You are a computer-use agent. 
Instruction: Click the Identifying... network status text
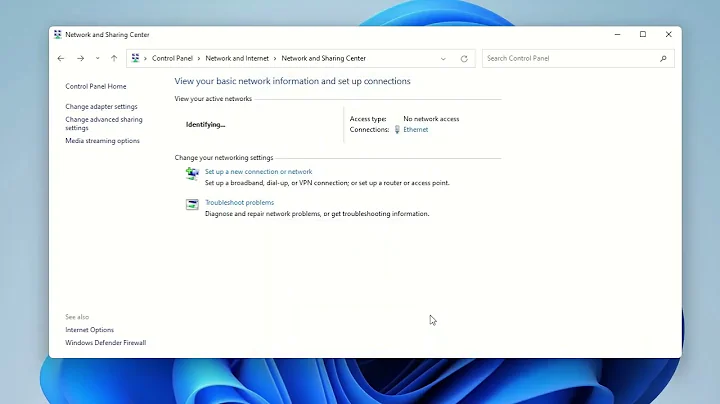[205, 124]
